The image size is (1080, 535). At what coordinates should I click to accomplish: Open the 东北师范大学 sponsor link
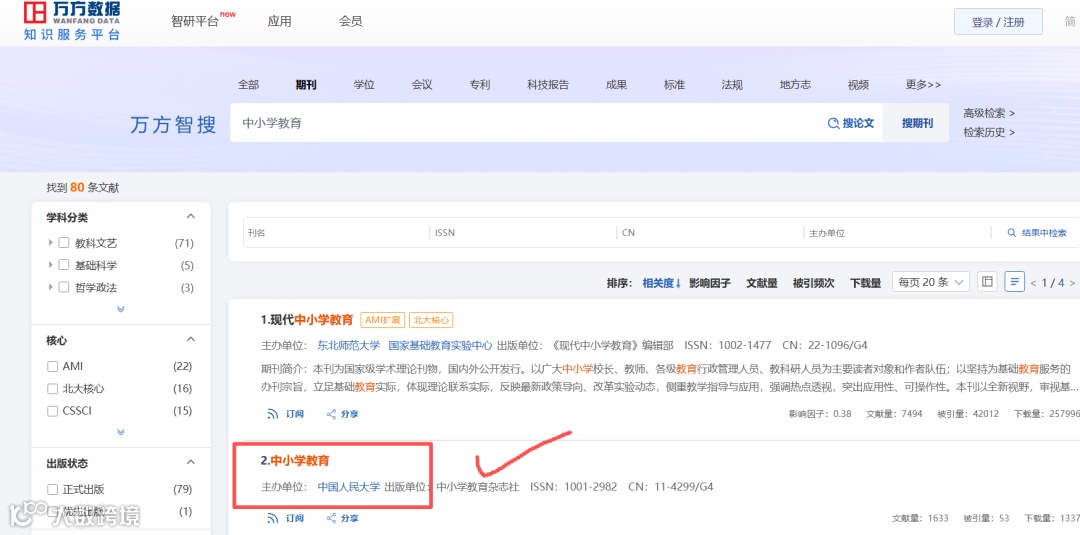[349, 345]
